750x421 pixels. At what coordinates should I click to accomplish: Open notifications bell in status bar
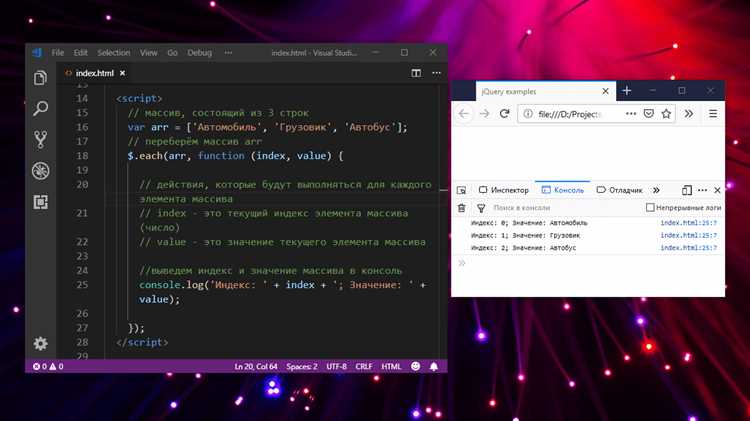coord(434,366)
